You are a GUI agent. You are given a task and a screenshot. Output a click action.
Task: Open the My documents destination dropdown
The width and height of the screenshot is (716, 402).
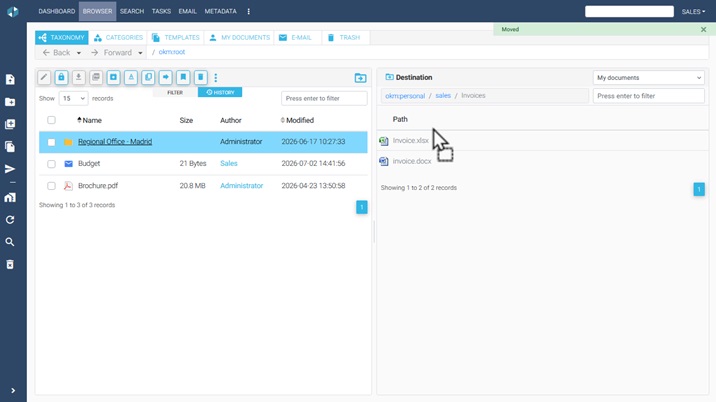point(648,78)
